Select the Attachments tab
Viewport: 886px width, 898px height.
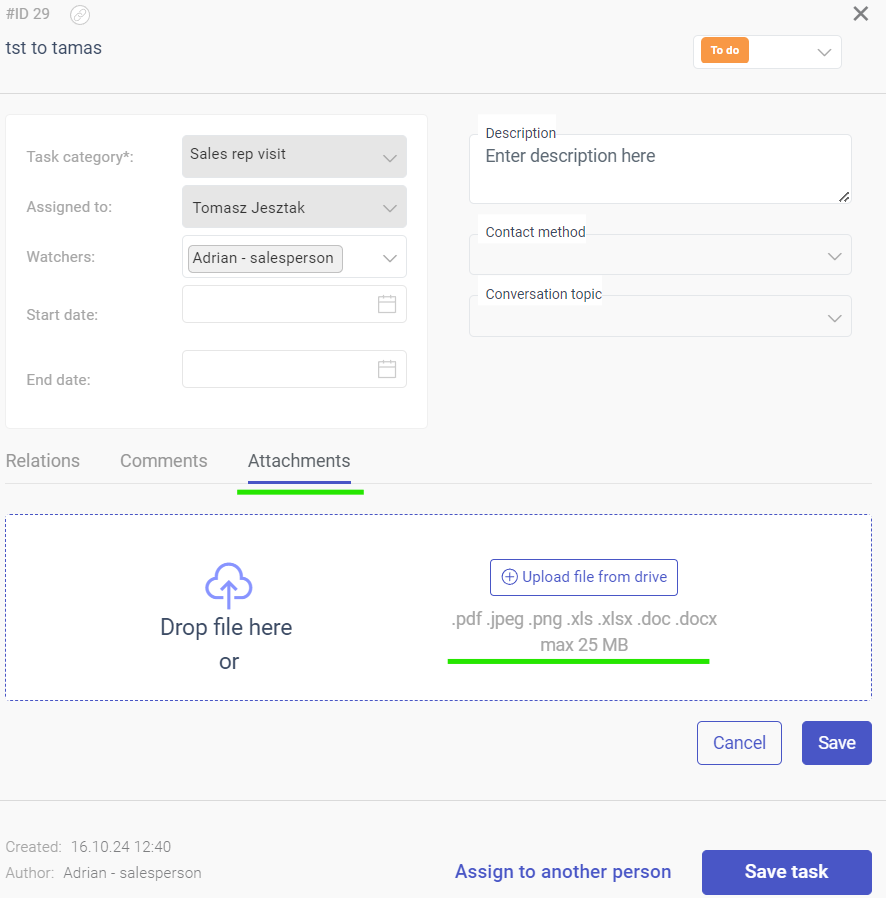(299, 461)
